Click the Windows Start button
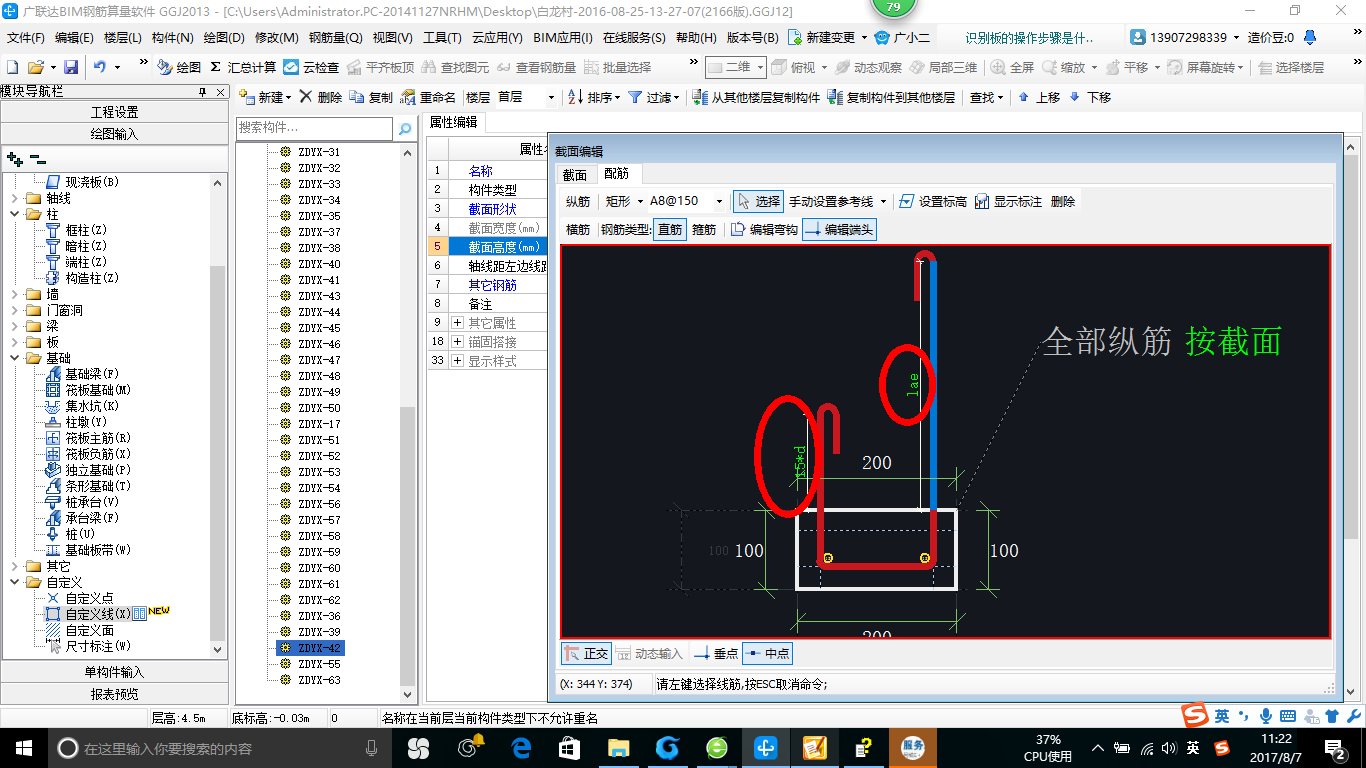Image resolution: width=1366 pixels, height=768 pixels. (x=23, y=748)
